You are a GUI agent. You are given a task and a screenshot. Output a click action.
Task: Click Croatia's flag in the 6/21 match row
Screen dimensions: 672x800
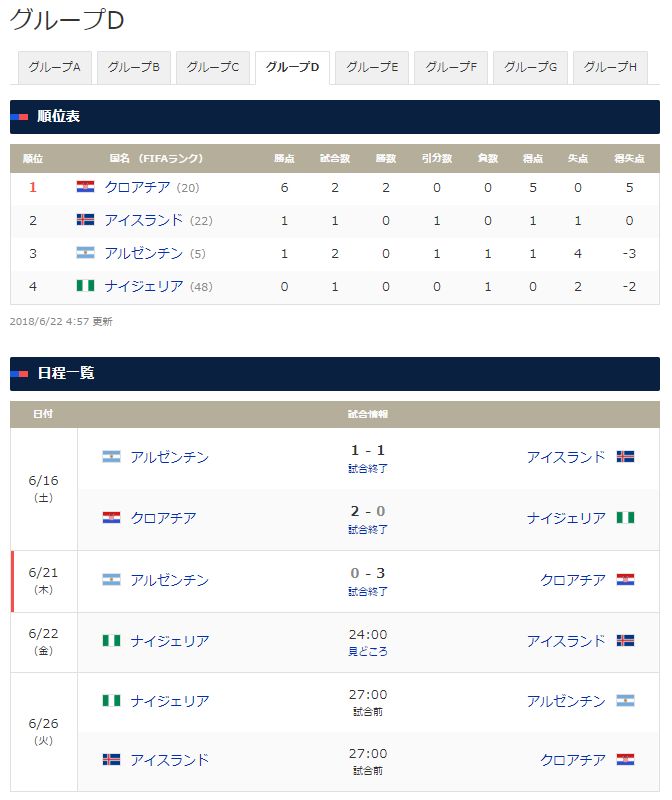click(x=625, y=580)
